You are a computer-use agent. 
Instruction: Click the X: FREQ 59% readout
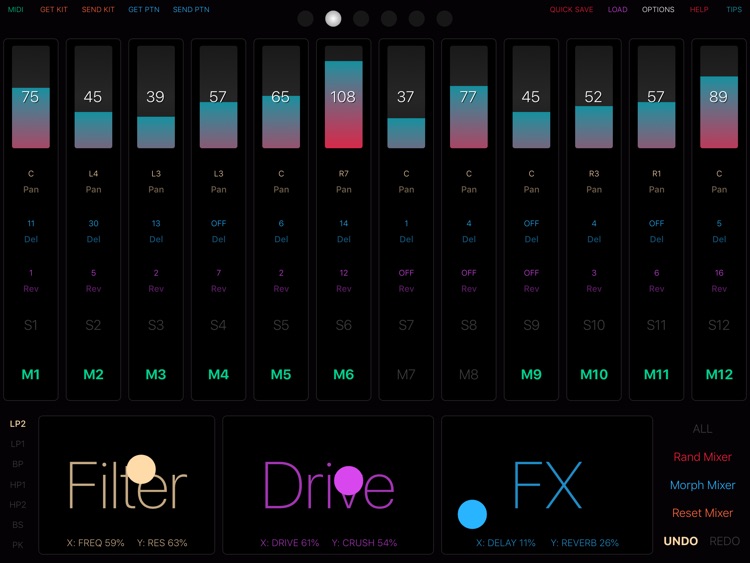95,543
